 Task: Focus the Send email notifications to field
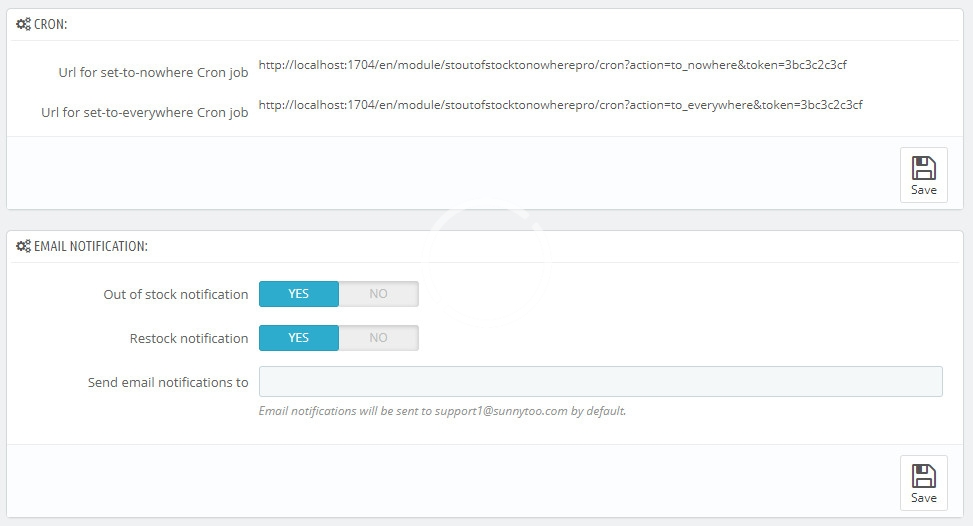coord(600,382)
